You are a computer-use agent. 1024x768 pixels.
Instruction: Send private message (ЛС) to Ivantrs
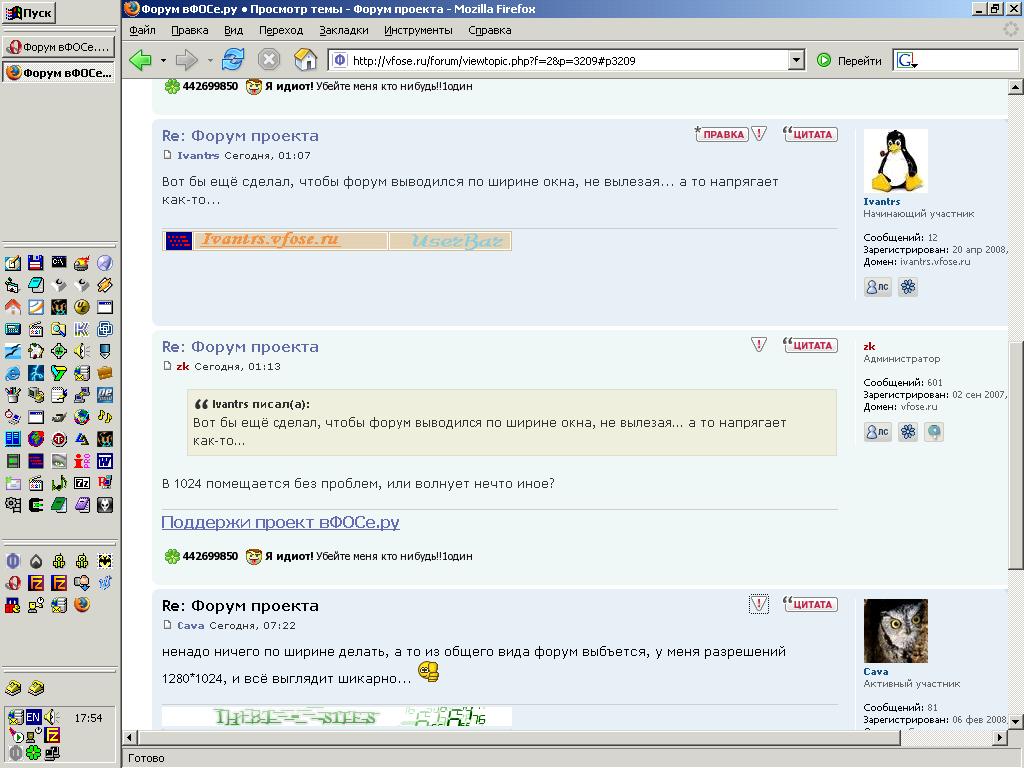click(x=877, y=287)
